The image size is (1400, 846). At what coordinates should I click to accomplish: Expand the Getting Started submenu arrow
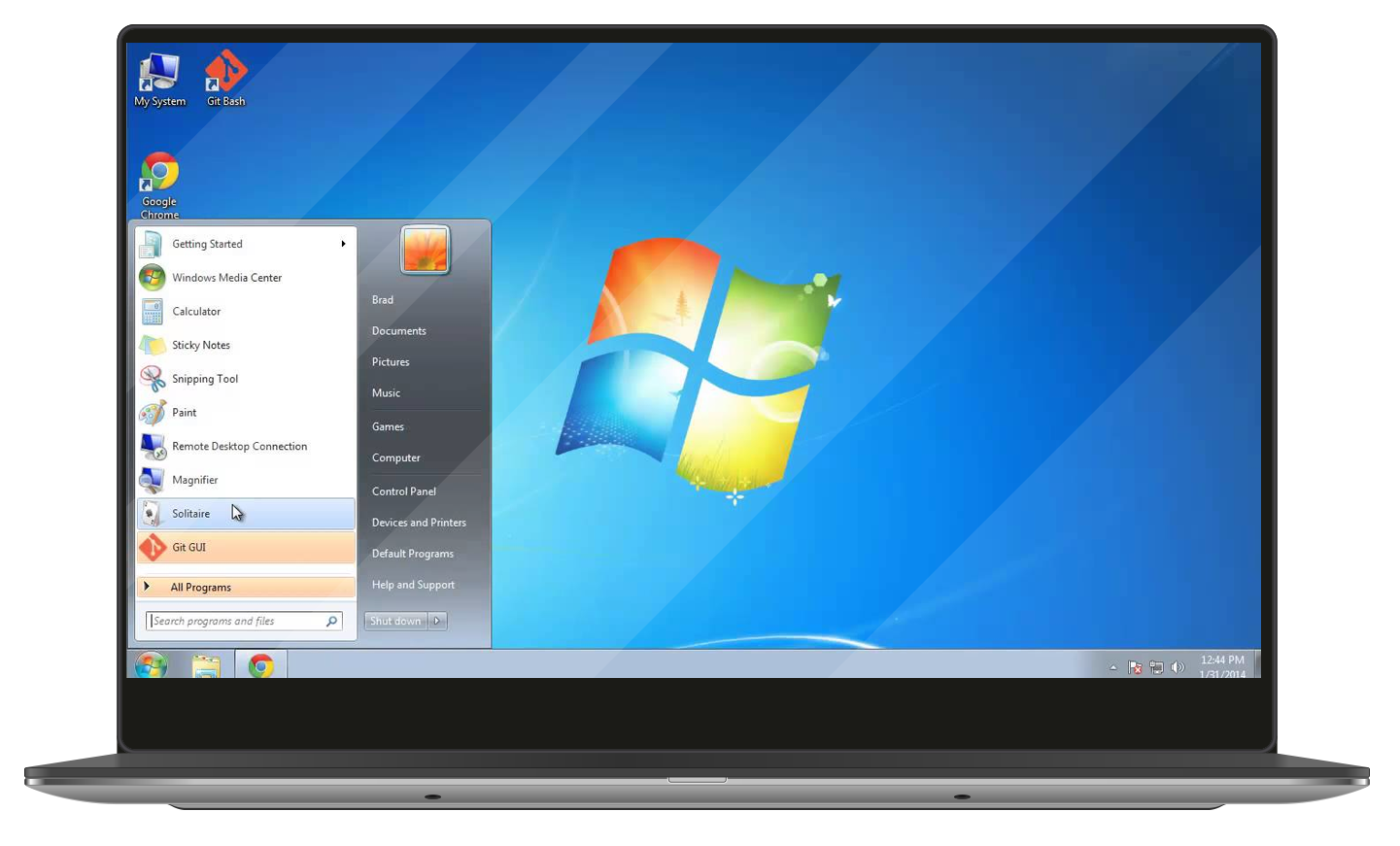coord(343,244)
